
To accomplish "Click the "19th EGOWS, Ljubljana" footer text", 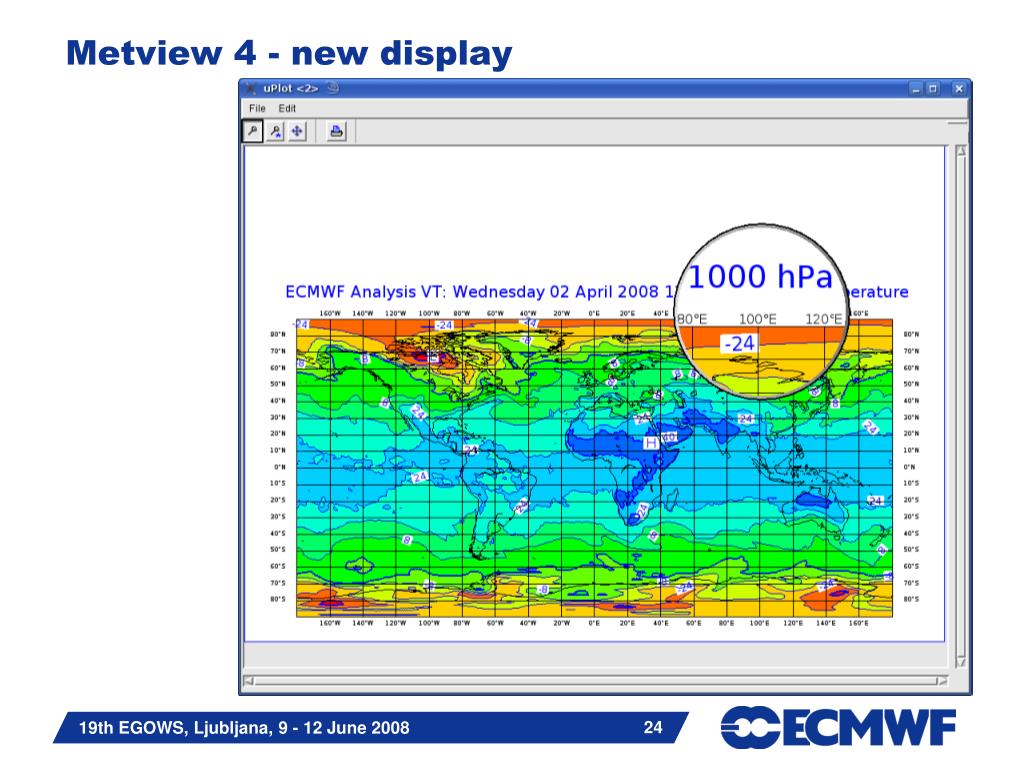I will tap(244, 728).
